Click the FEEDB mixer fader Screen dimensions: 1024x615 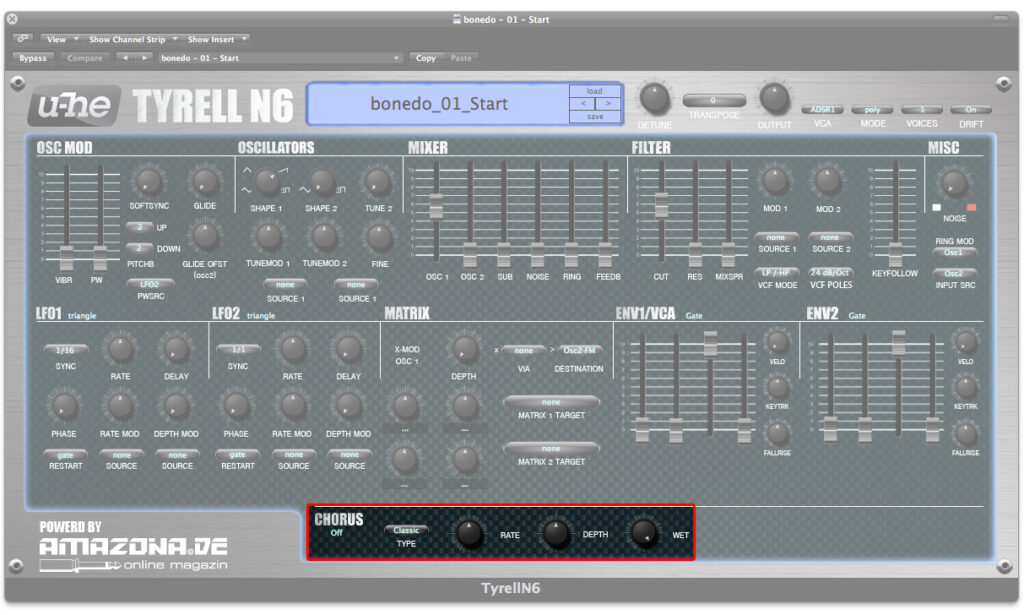[x=605, y=255]
